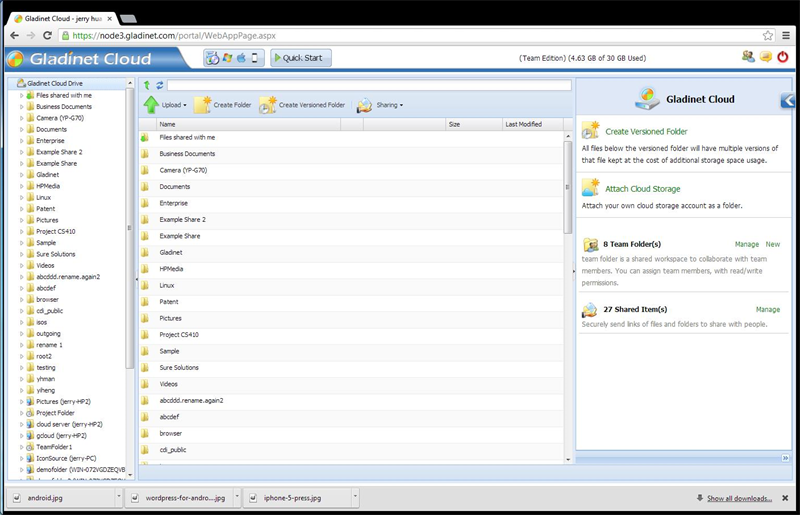Screen dimensions: 800x515
Task: Open the Camera (YP-G70) folder row in file list
Action: (x=351, y=170)
